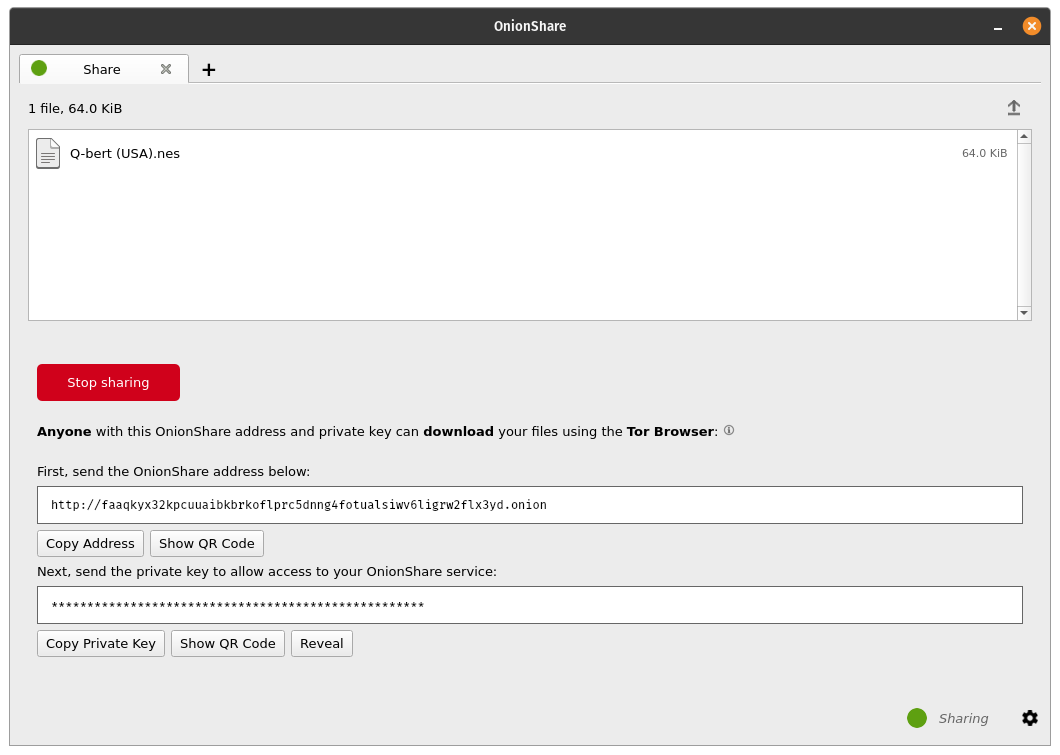Close the OnionShare window

tap(1032, 26)
